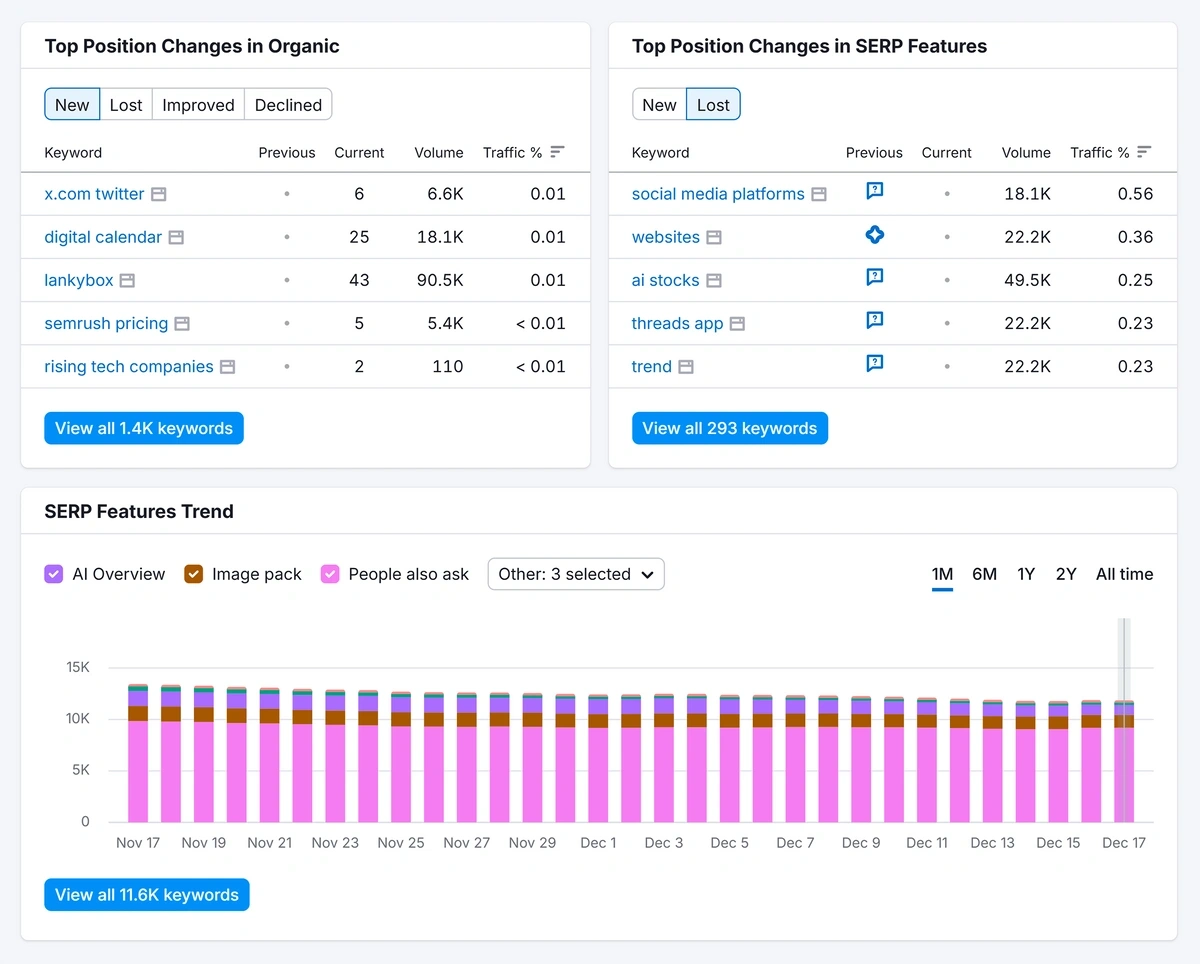The height and width of the screenshot is (964, 1200).
Task: Click AI Overview icon in websites row
Action: pyautogui.click(x=874, y=235)
